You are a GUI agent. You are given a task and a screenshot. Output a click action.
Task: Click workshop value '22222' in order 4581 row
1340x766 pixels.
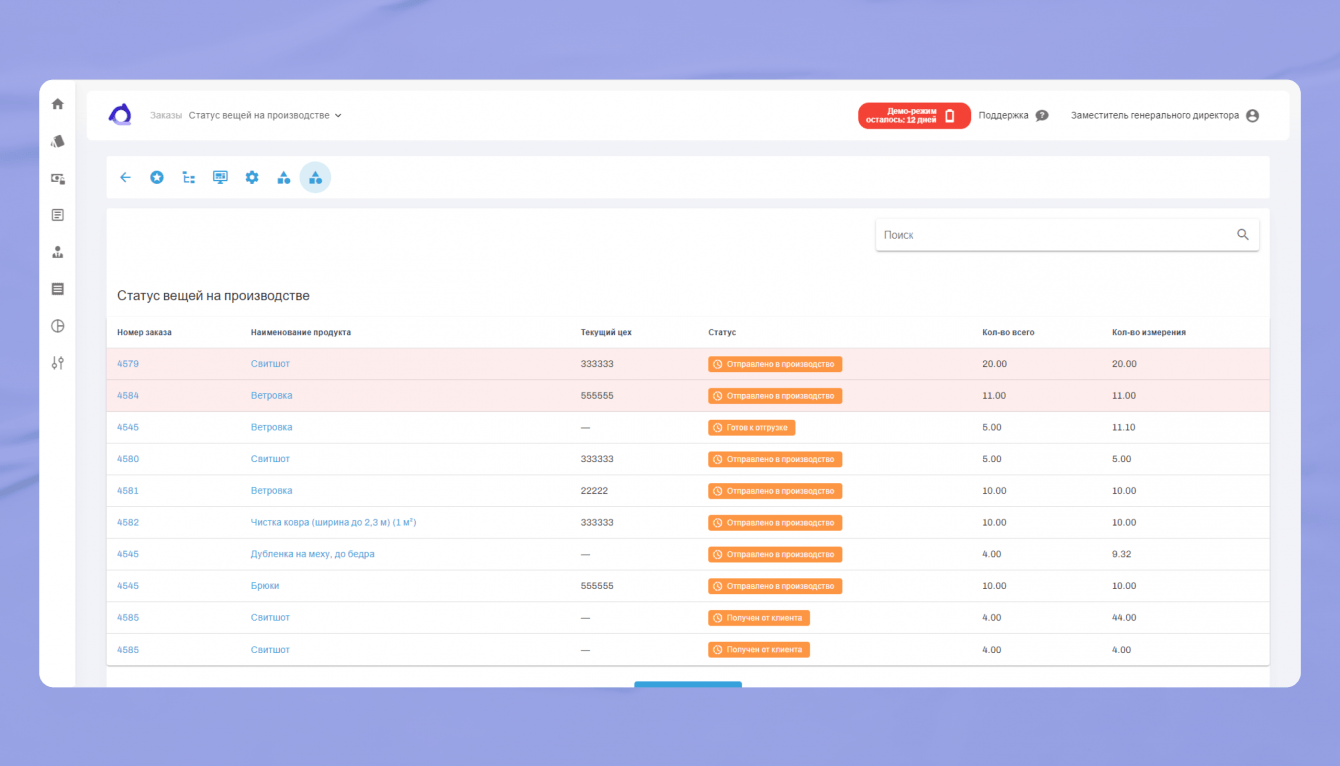[x=594, y=491]
